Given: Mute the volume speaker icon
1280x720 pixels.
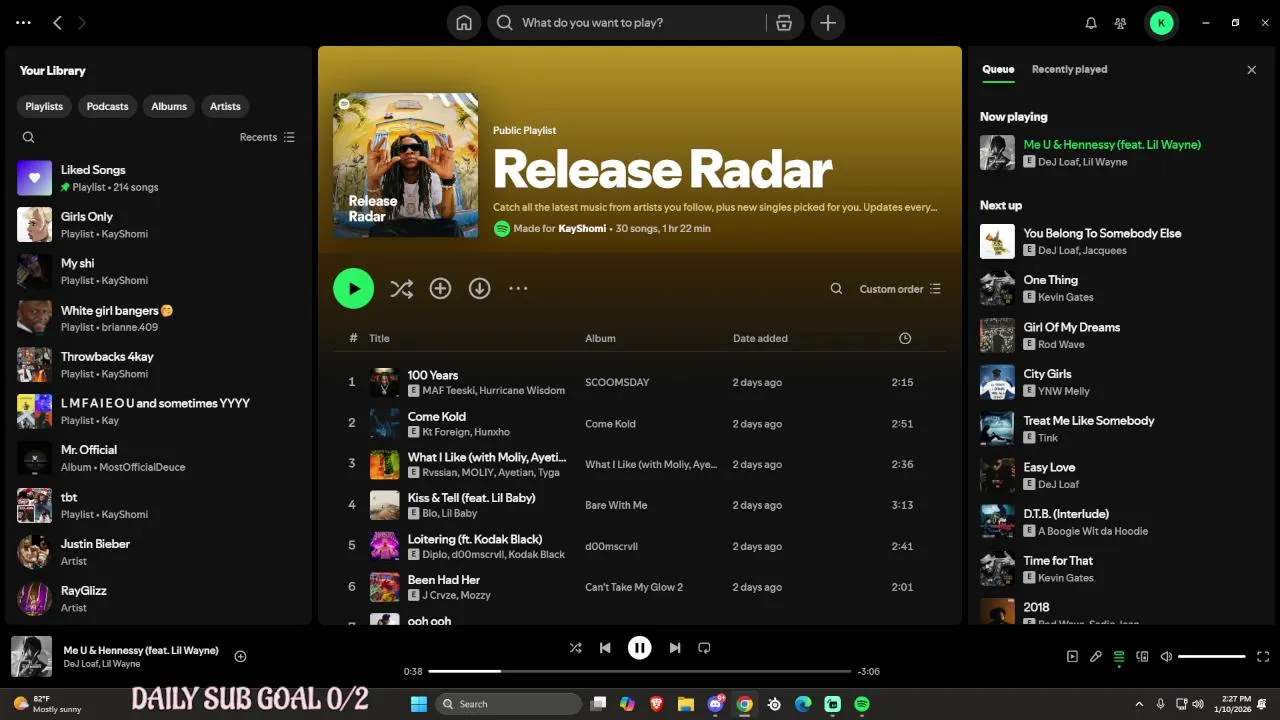Looking at the screenshot, I should tap(1166, 657).
